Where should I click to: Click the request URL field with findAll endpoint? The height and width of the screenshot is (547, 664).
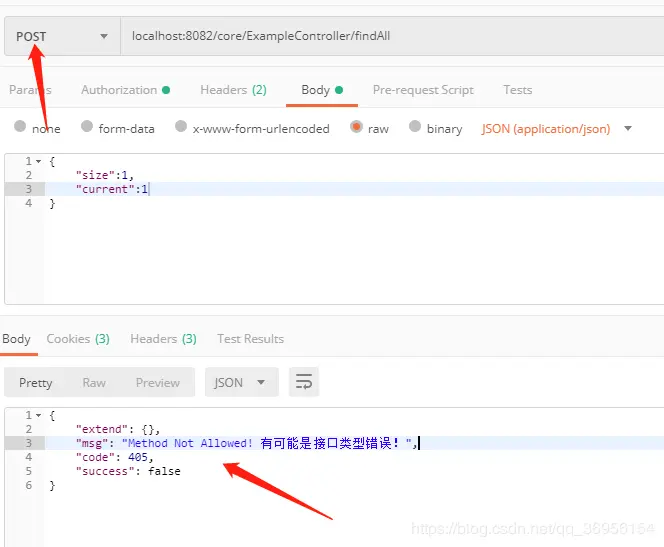coord(392,36)
